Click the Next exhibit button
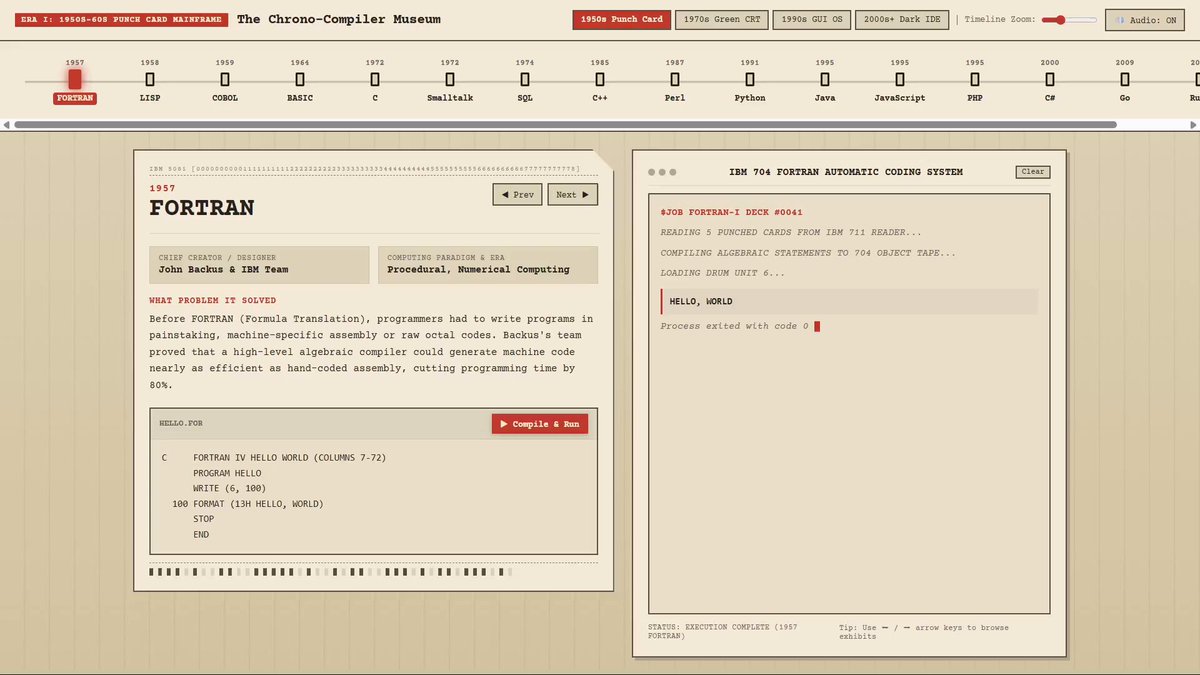Viewport: 1200px width, 675px height. (x=572, y=194)
